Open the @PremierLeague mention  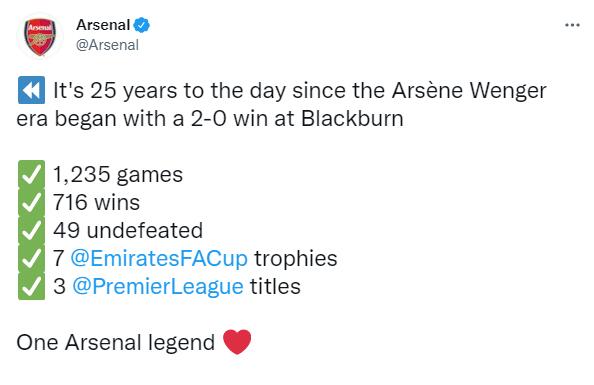158,287
